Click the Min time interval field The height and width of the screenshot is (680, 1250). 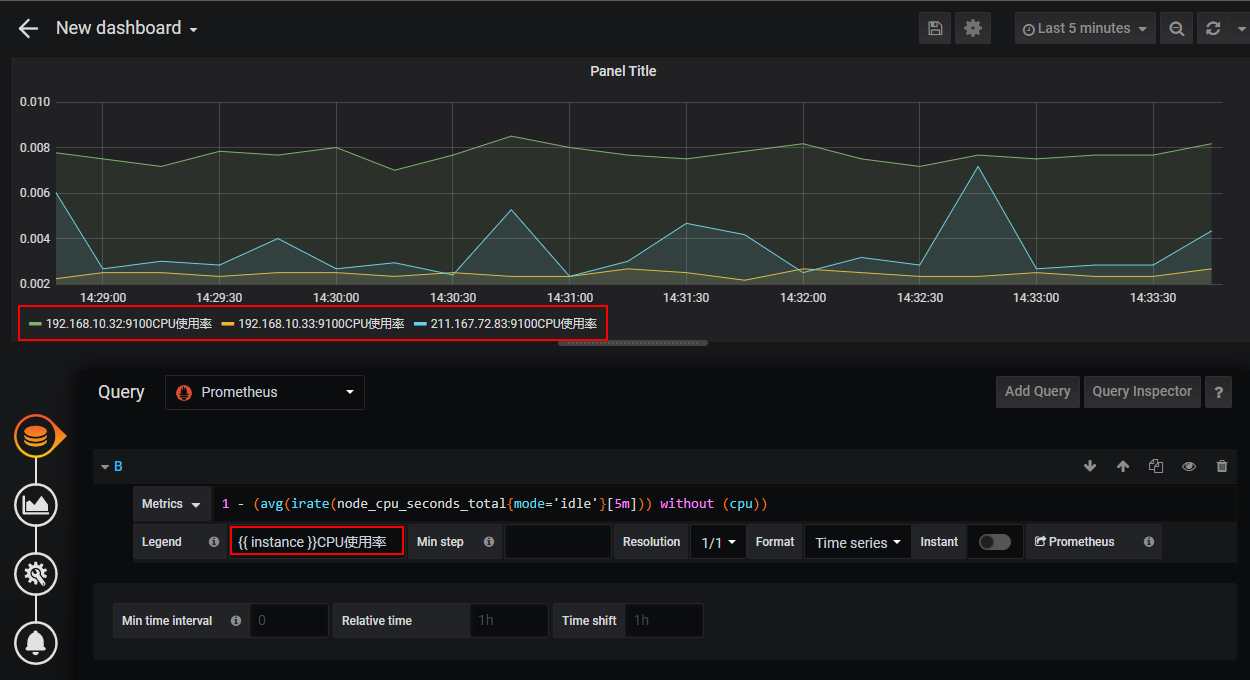[288, 620]
